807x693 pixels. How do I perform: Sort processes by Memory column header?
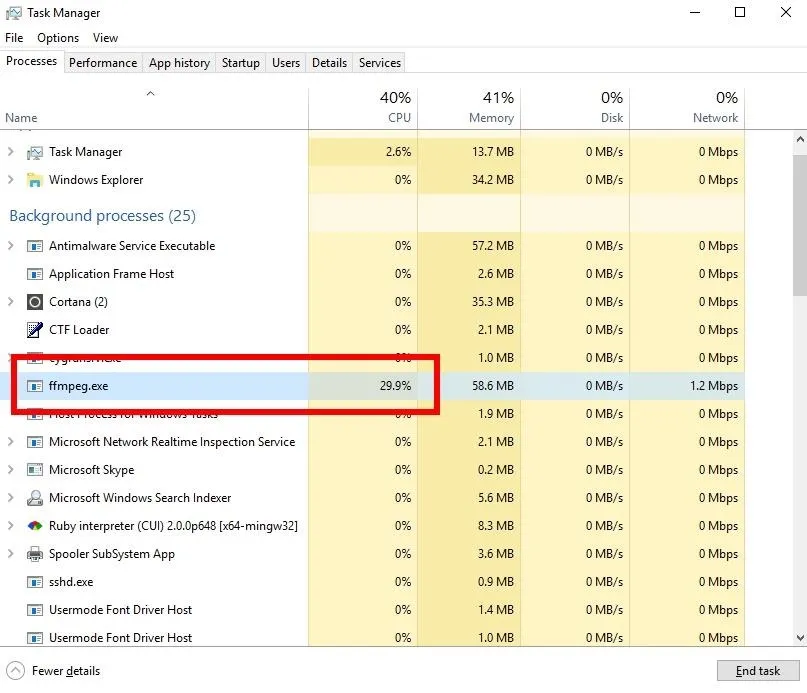(x=469, y=108)
